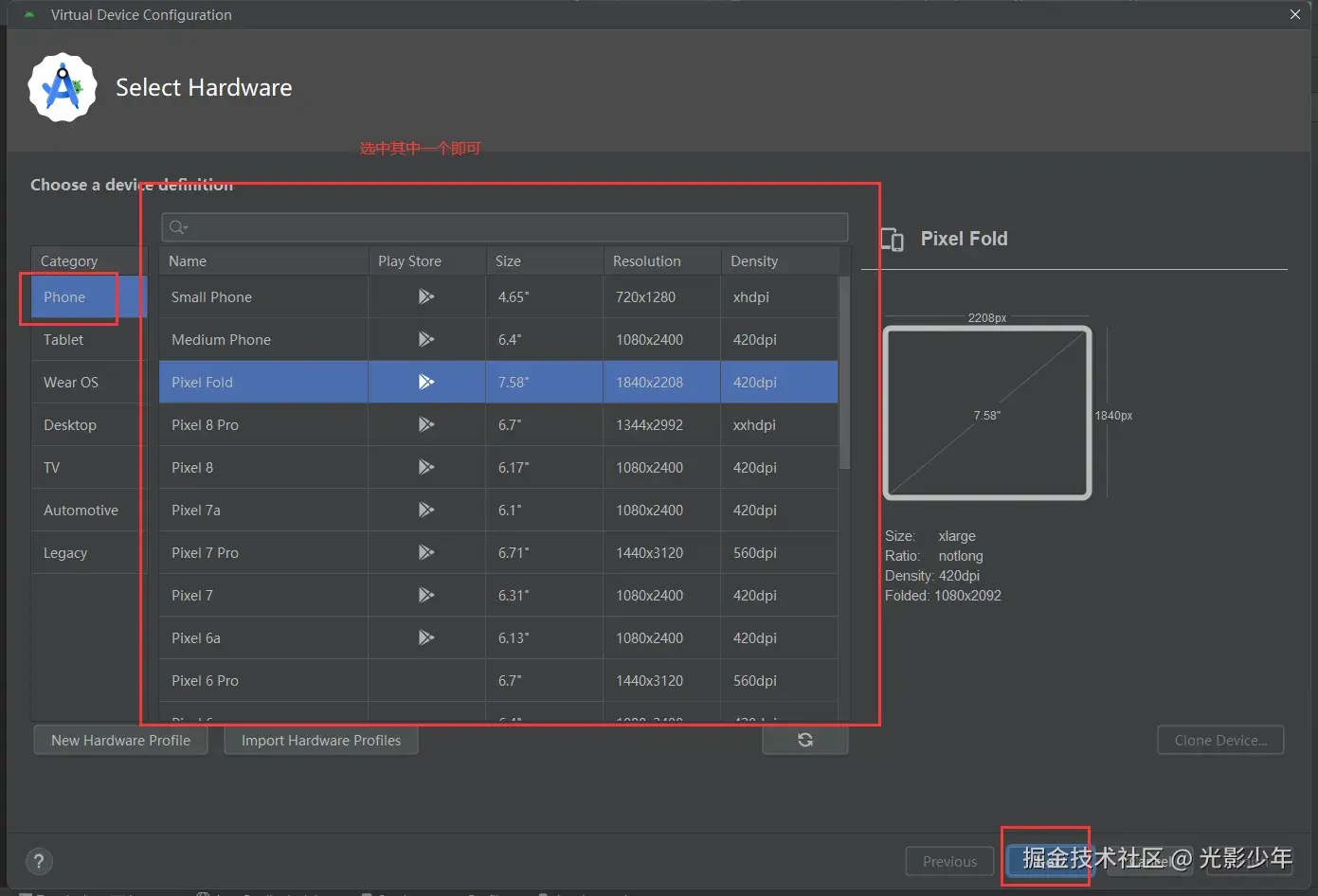Image resolution: width=1318 pixels, height=896 pixels.
Task: Click the Android Studio logo in header
Action: (63, 87)
